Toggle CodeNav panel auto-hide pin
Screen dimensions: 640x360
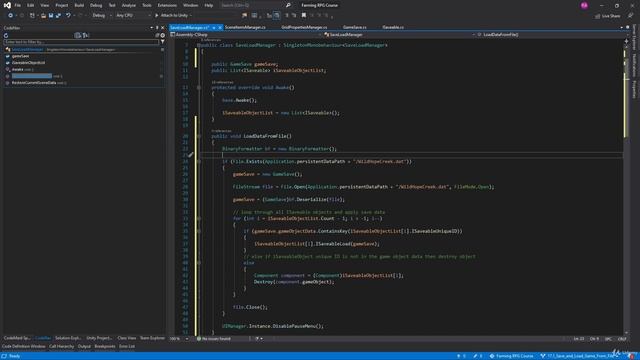point(157,28)
